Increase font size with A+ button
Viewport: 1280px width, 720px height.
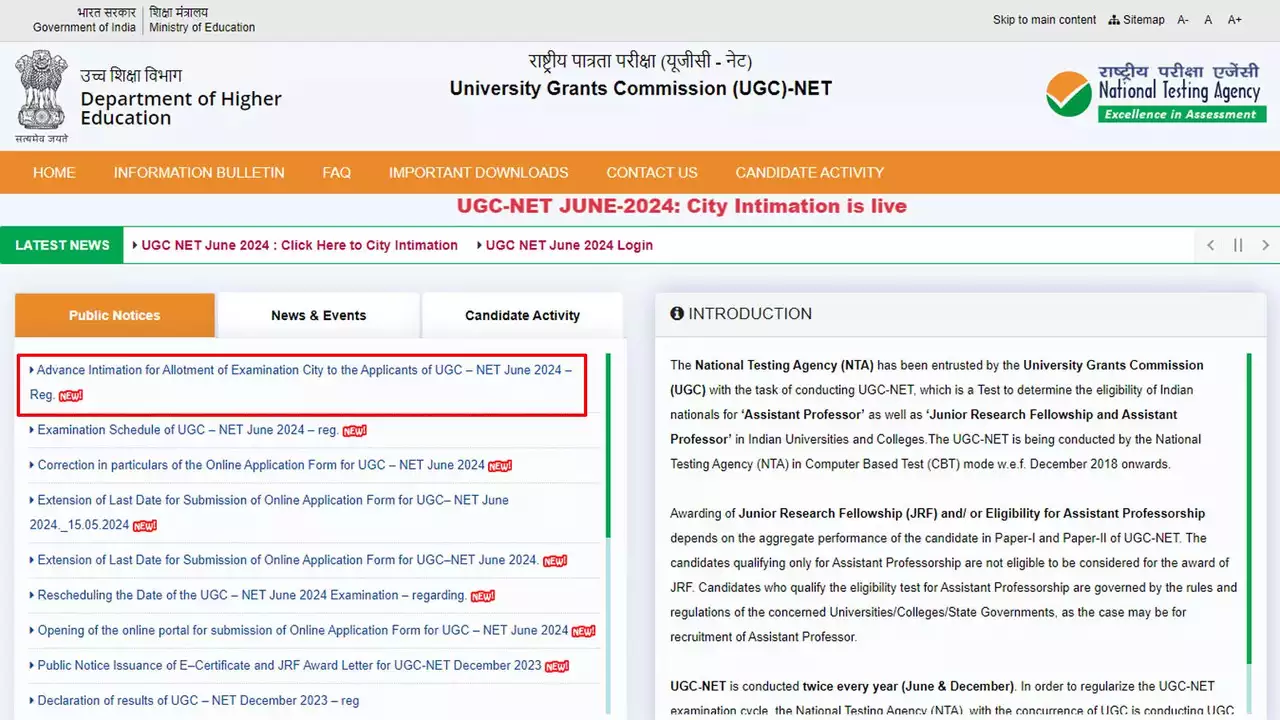tap(1235, 20)
